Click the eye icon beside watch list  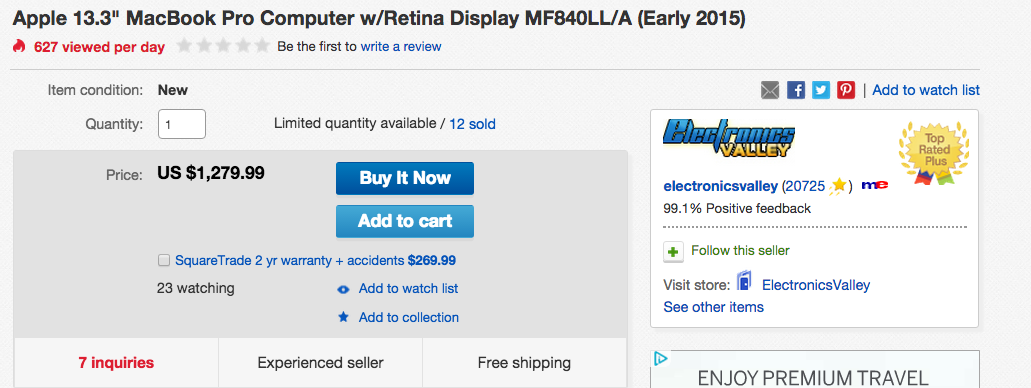pos(343,289)
